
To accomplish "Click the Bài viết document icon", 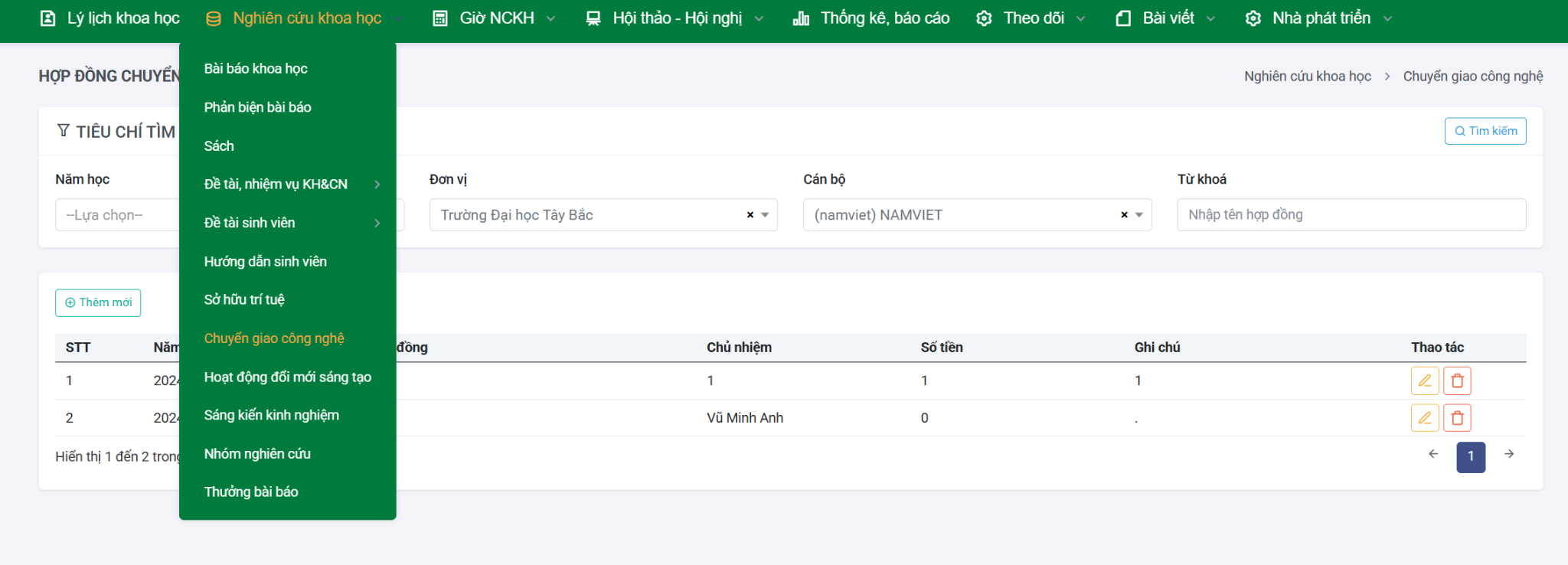I will tap(1123, 18).
